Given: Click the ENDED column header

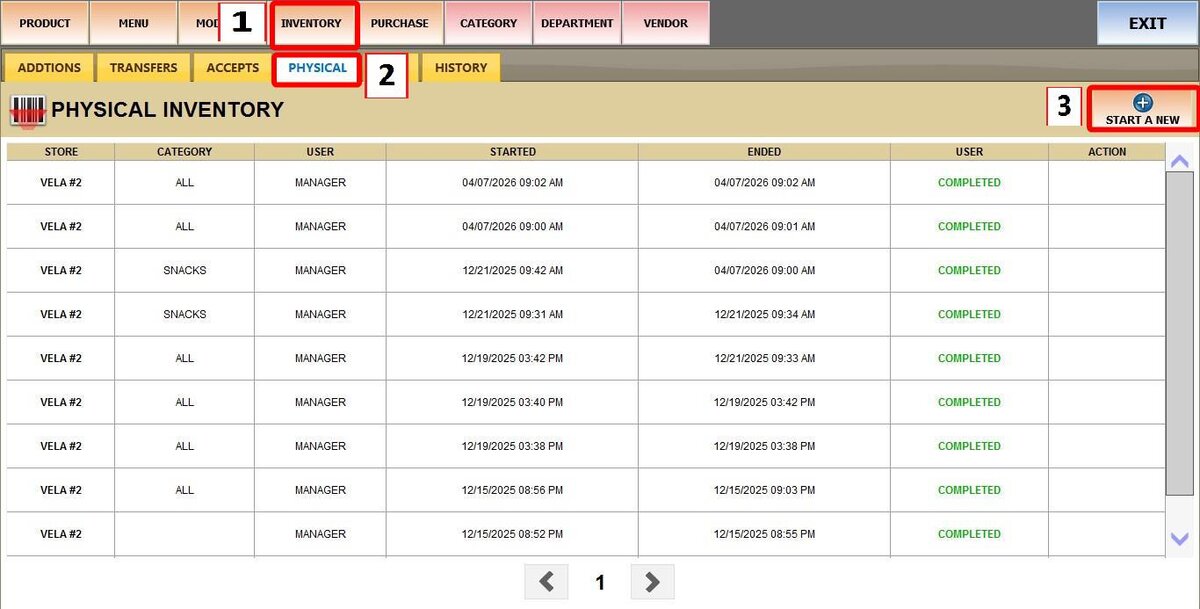Looking at the screenshot, I should pos(764,152).
